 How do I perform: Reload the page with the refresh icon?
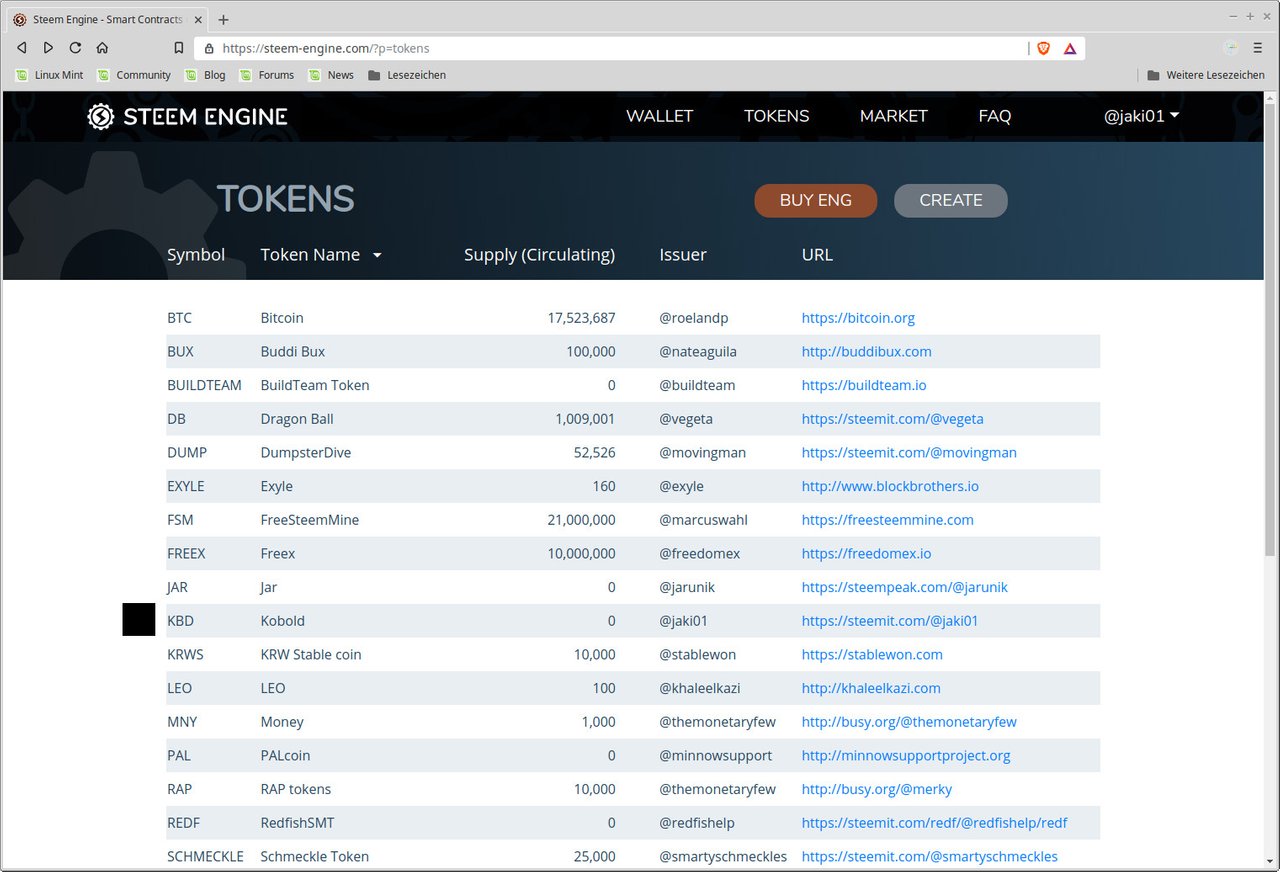click(x=75, y=48)
